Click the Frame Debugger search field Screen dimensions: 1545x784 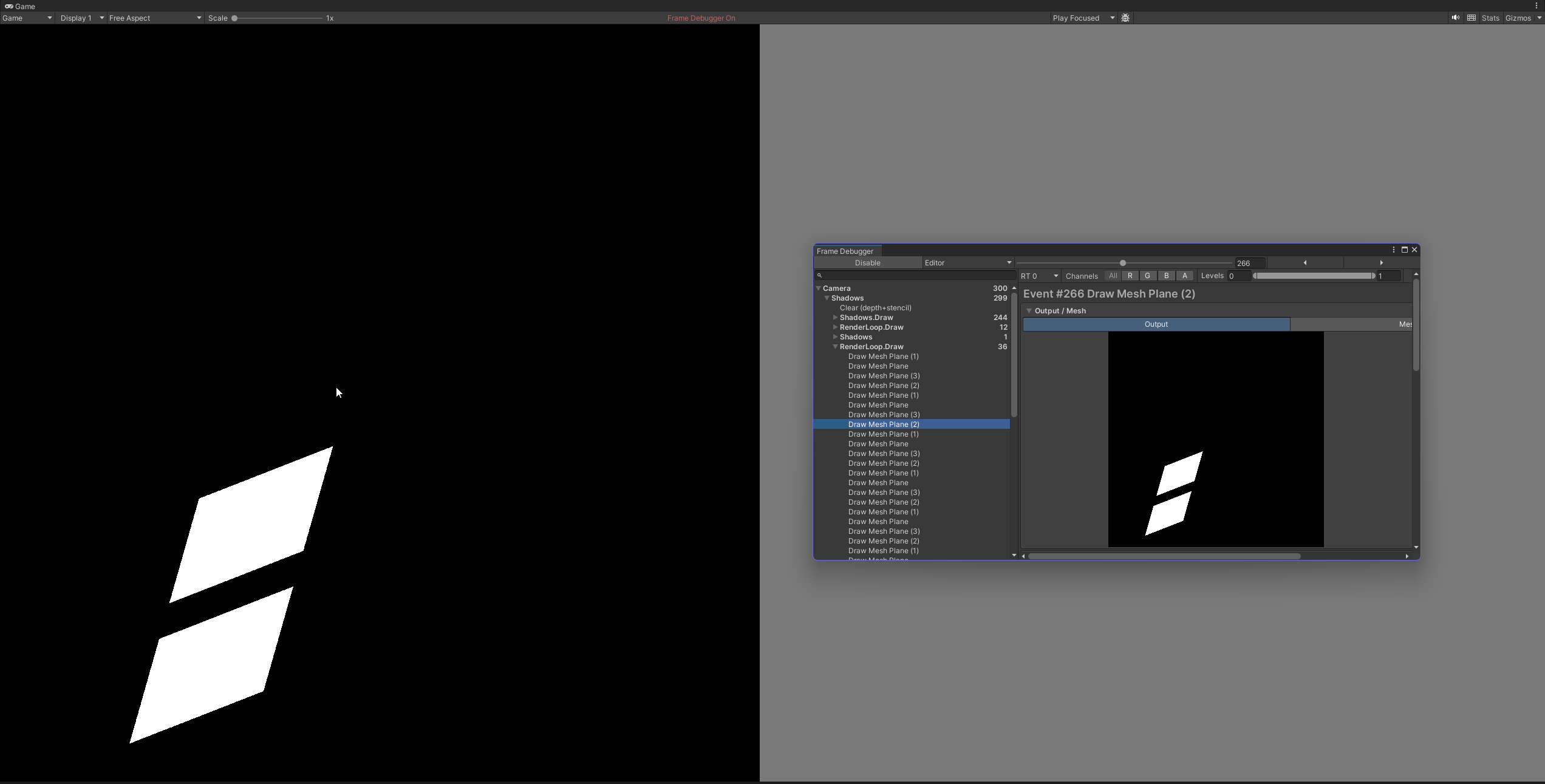click(915, 276)
